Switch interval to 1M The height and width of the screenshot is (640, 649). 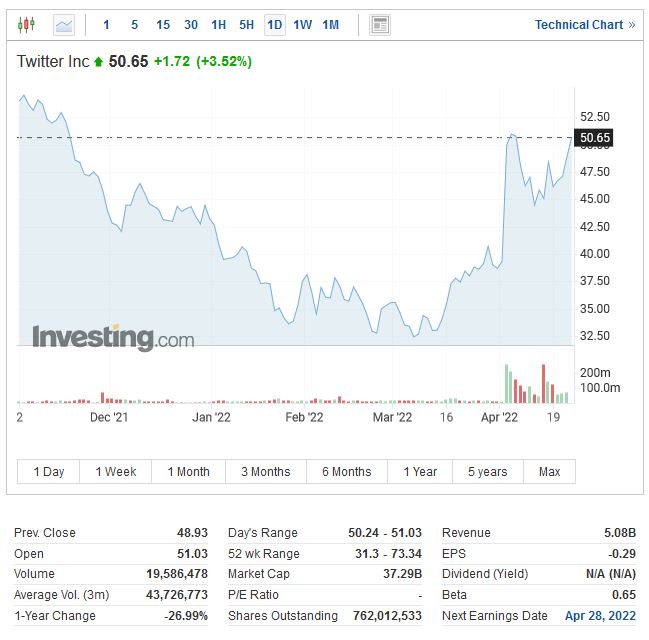(330, 24)
